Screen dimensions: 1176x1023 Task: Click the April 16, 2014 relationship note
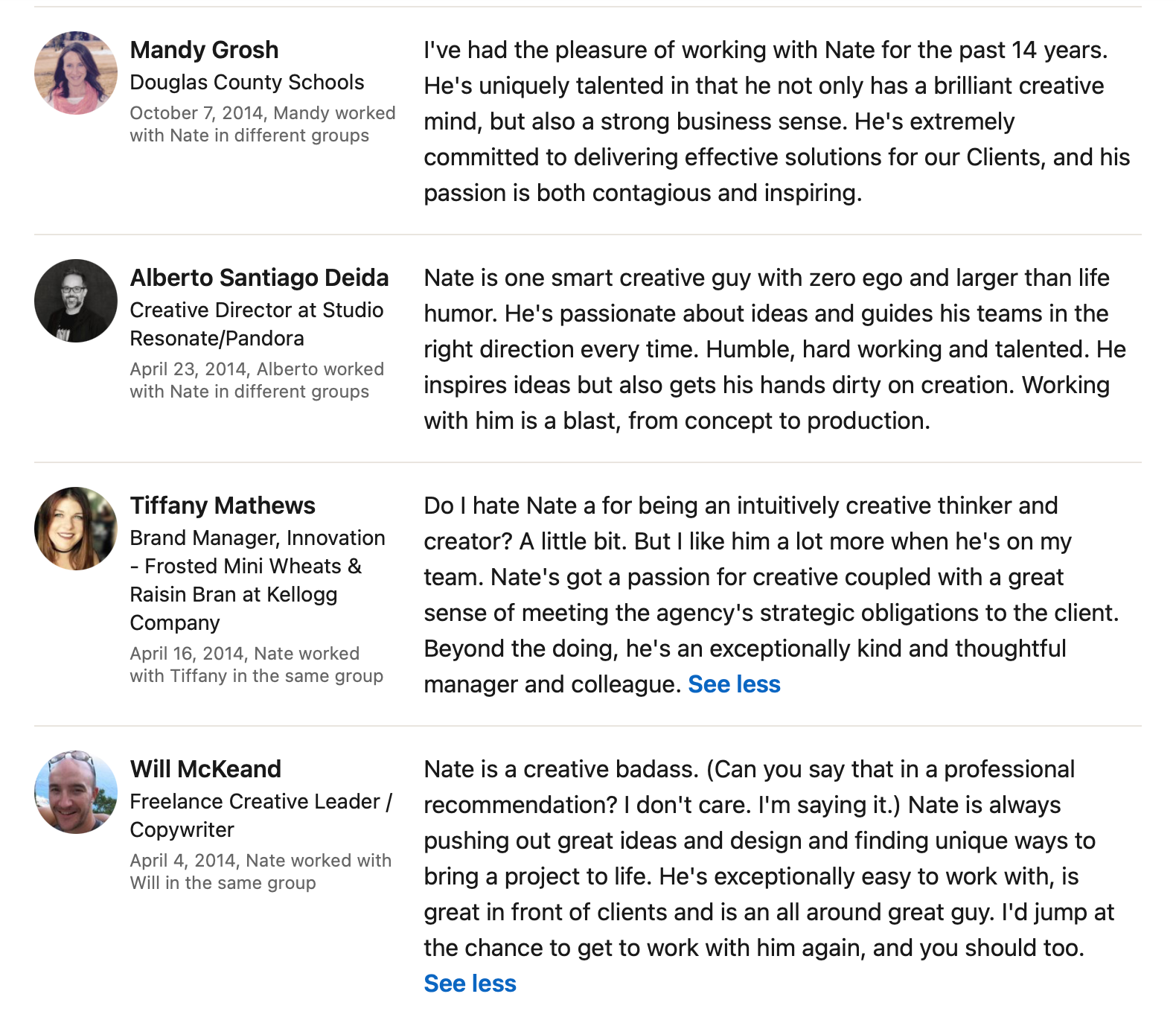[256, 665]
